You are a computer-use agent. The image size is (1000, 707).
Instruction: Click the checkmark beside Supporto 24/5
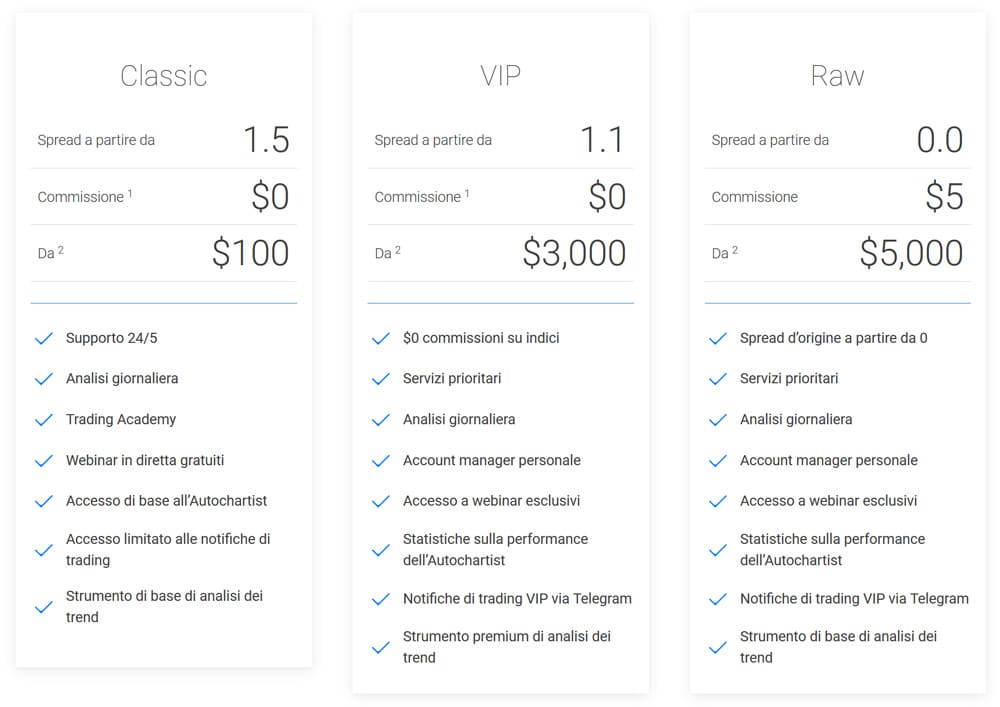[x=43, y=339]
